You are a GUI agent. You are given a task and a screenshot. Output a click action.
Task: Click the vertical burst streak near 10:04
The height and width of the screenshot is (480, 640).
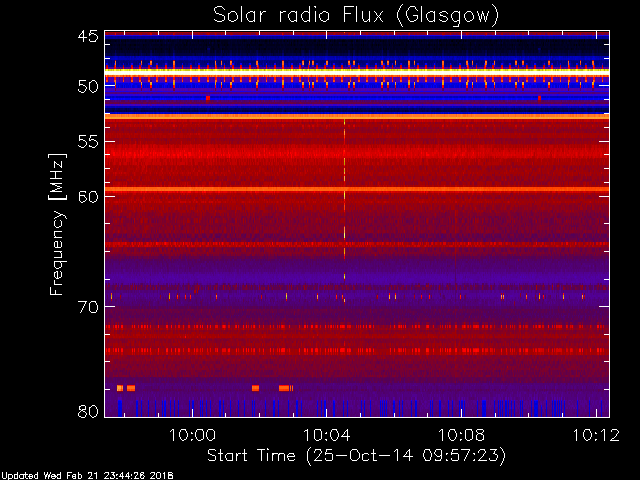(x=344, y=210)
